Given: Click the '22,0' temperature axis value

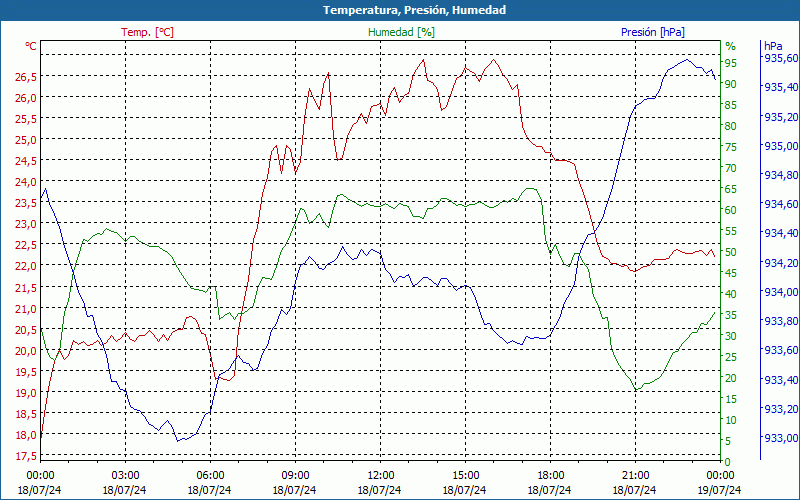Looking at the screenshot, I should [x=26, y=266].
